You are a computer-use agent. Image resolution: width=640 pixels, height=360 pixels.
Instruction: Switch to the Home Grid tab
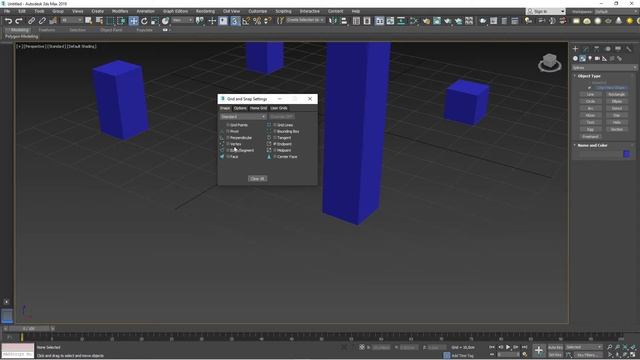(x=258, y=108)
